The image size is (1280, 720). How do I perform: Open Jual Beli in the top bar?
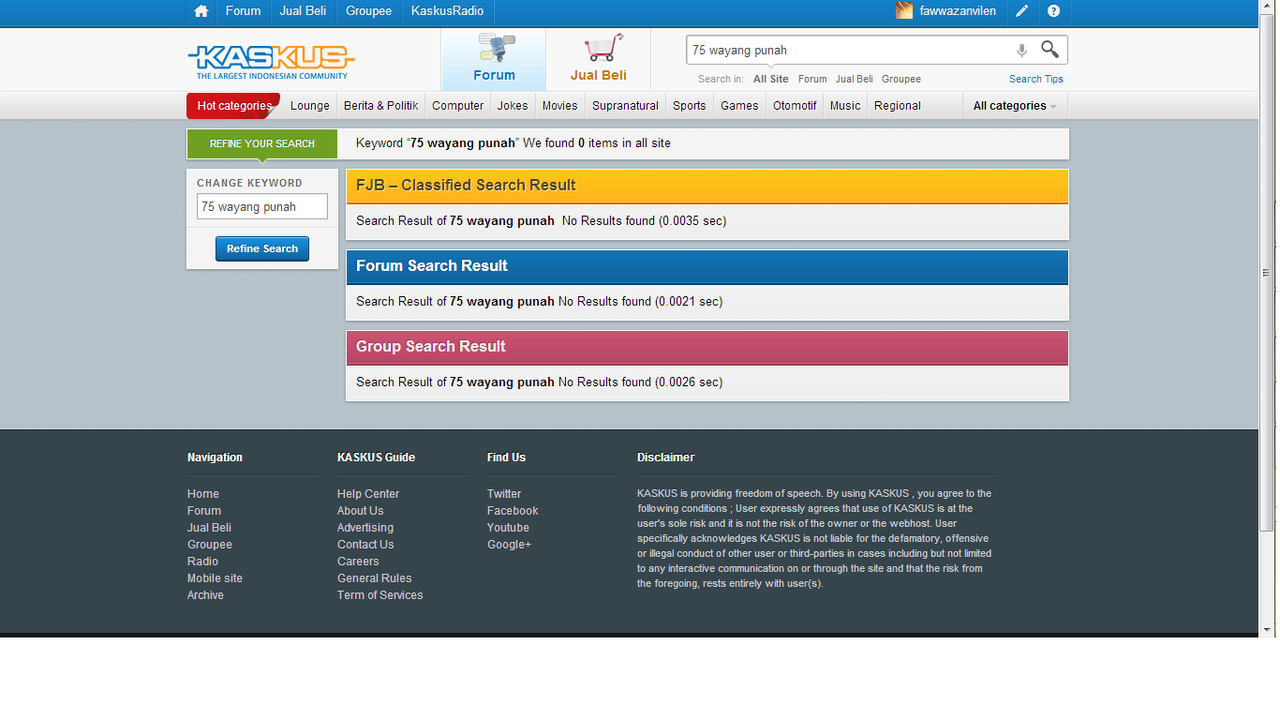pos(303,11)
